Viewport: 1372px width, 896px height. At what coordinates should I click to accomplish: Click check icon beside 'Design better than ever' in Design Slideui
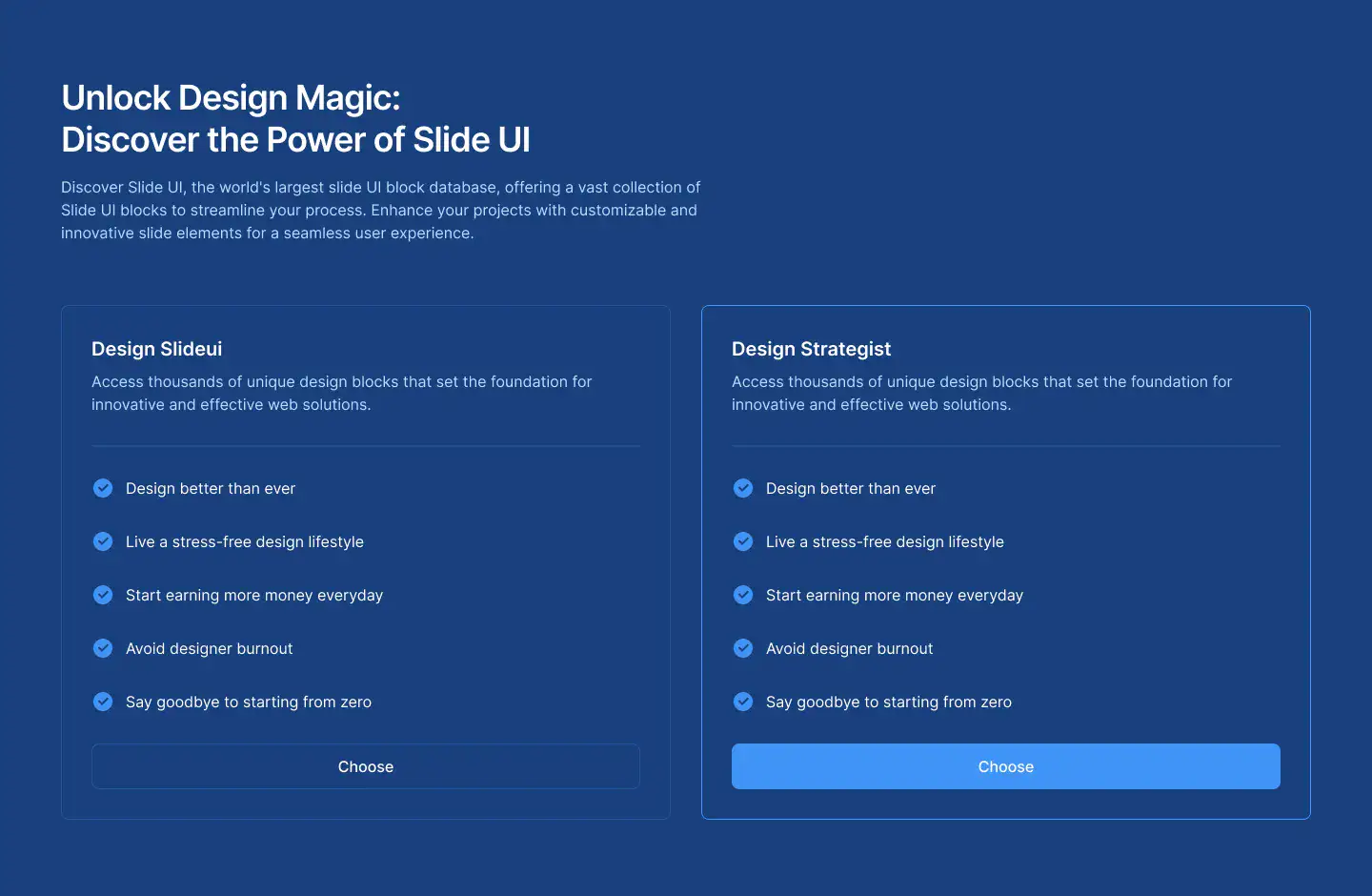tap(103, 488)
